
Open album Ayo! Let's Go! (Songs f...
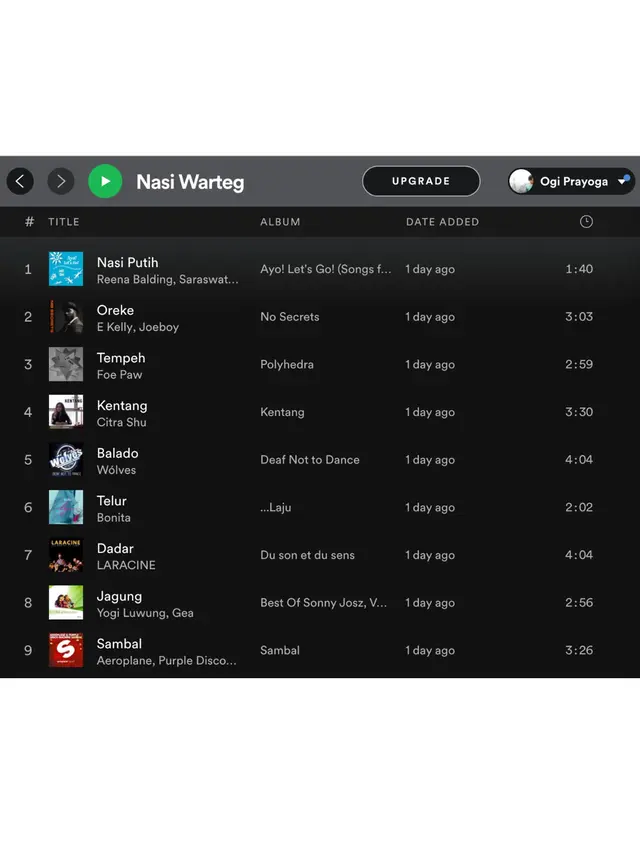click(x=325, y=269)
